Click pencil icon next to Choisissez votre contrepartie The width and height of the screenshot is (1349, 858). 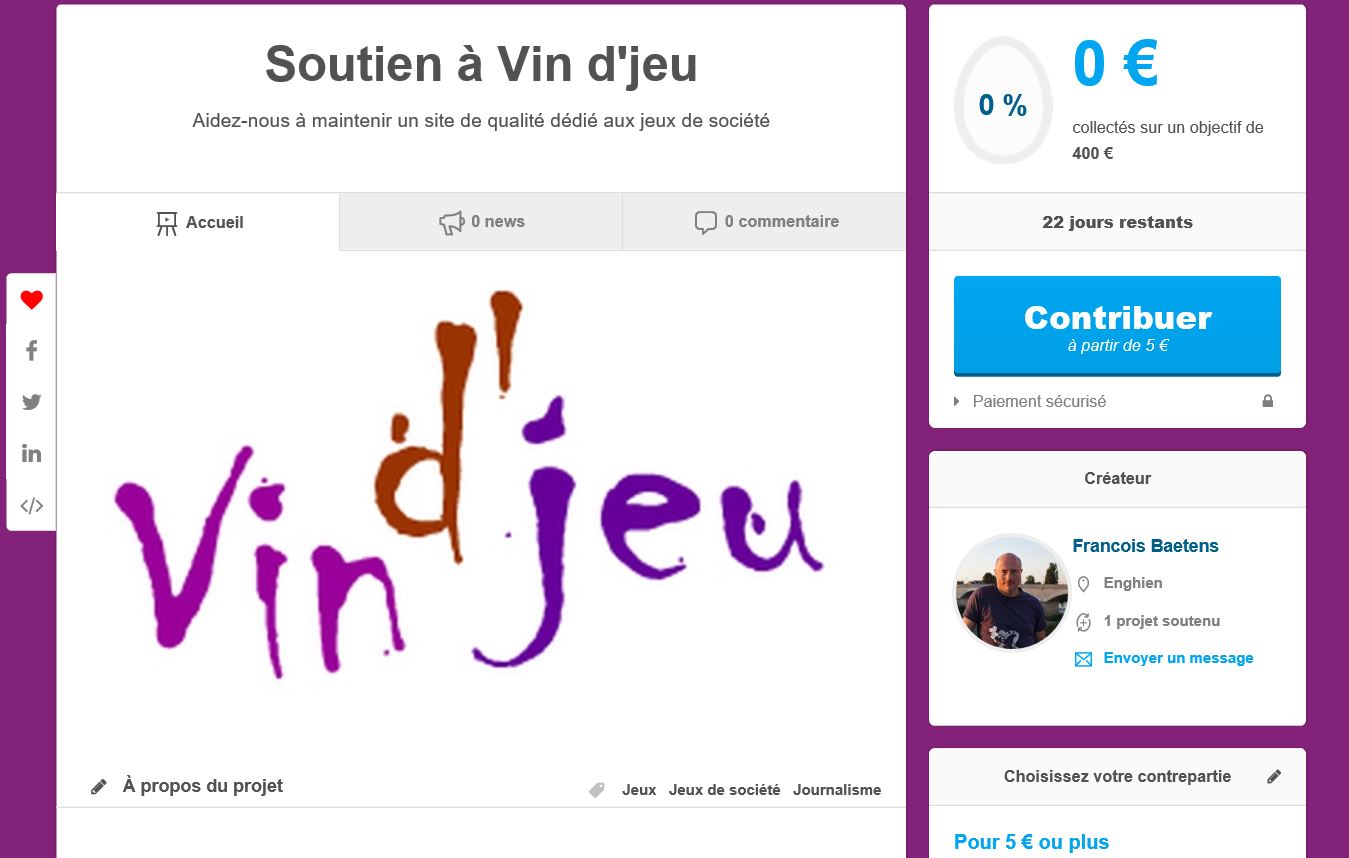[1274, 777]
